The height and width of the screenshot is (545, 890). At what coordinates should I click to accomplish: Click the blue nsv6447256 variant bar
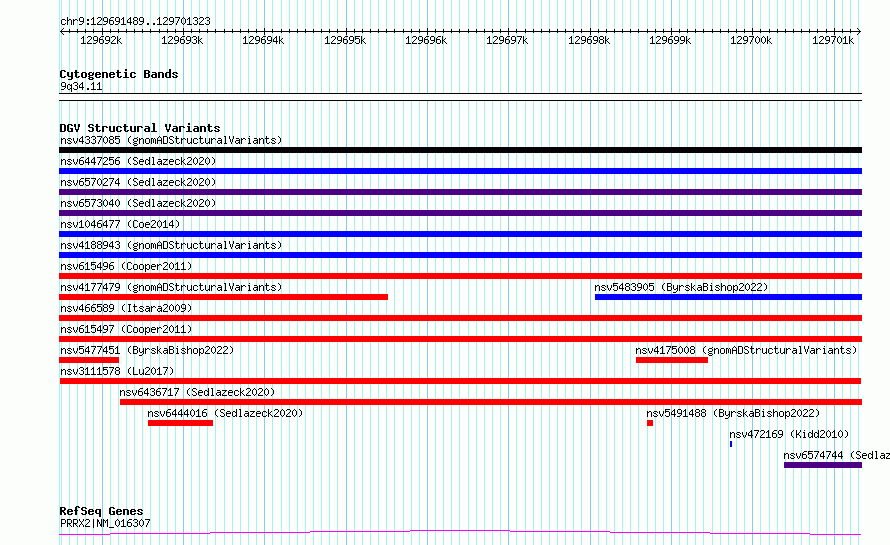460,171
